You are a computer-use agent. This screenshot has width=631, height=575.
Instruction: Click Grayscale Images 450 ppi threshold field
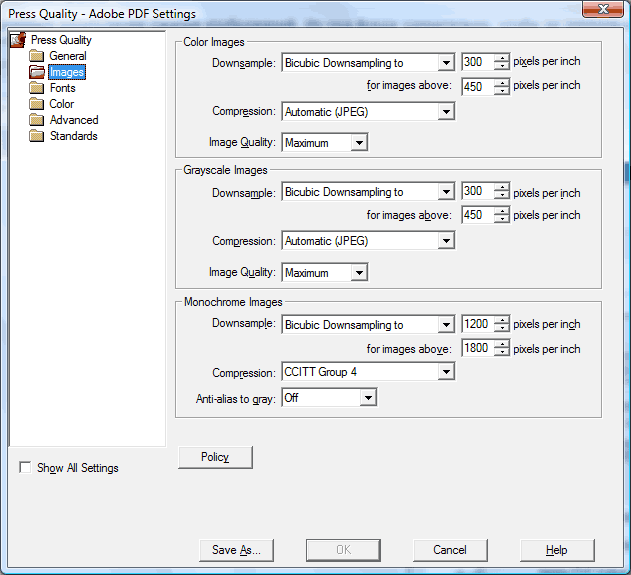478,215
